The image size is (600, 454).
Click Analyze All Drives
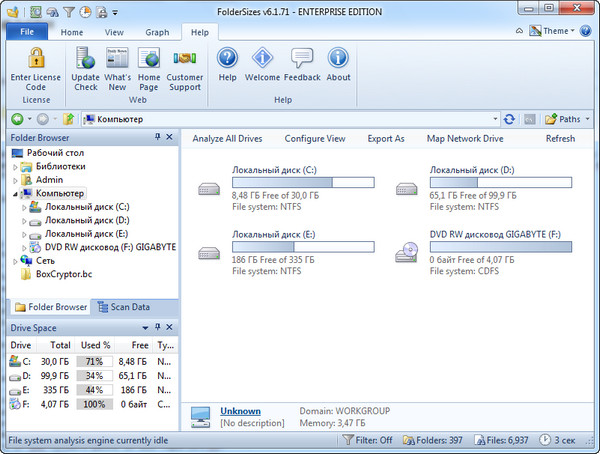coord(228,139)
